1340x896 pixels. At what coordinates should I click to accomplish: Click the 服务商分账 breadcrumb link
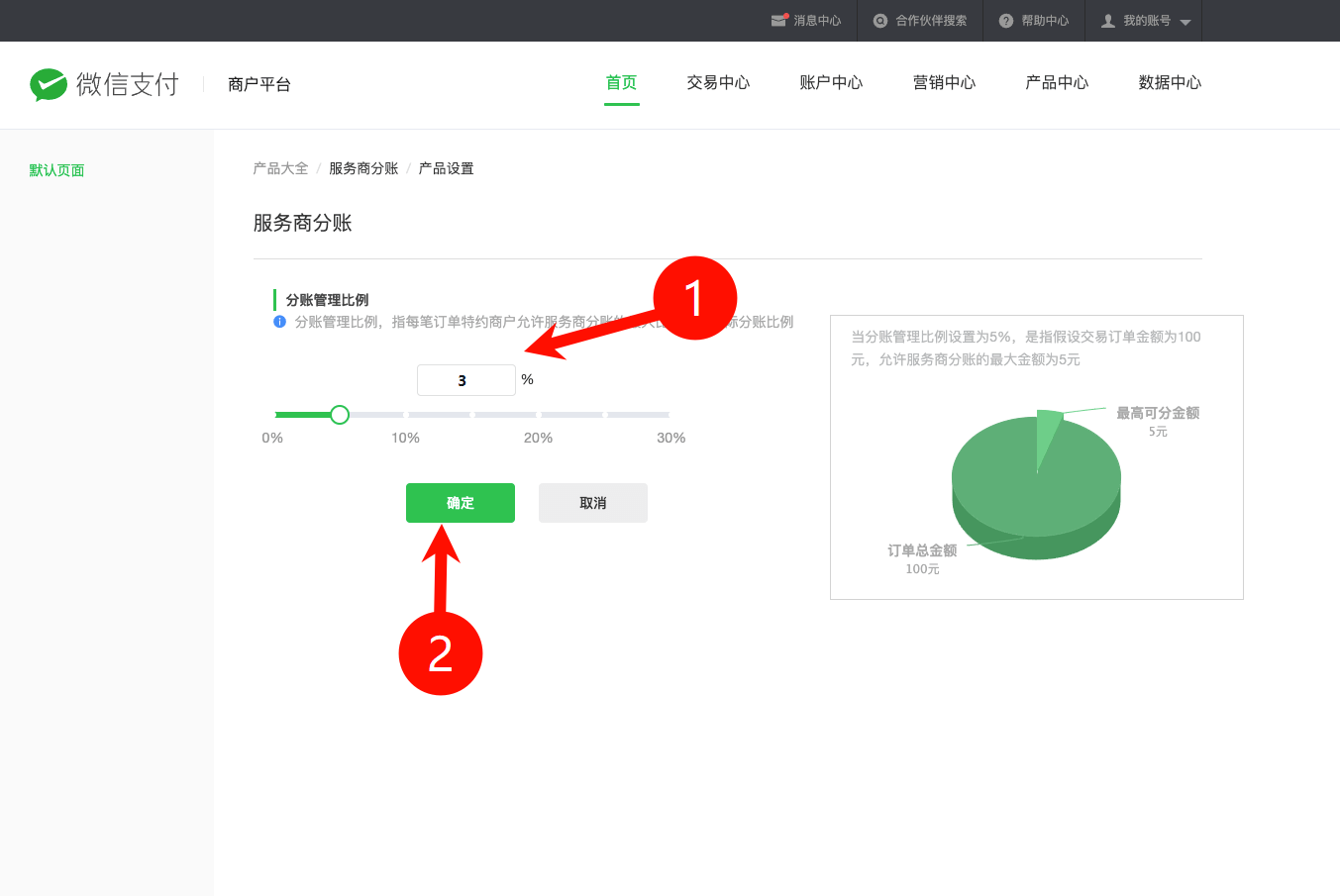point(363,168)
